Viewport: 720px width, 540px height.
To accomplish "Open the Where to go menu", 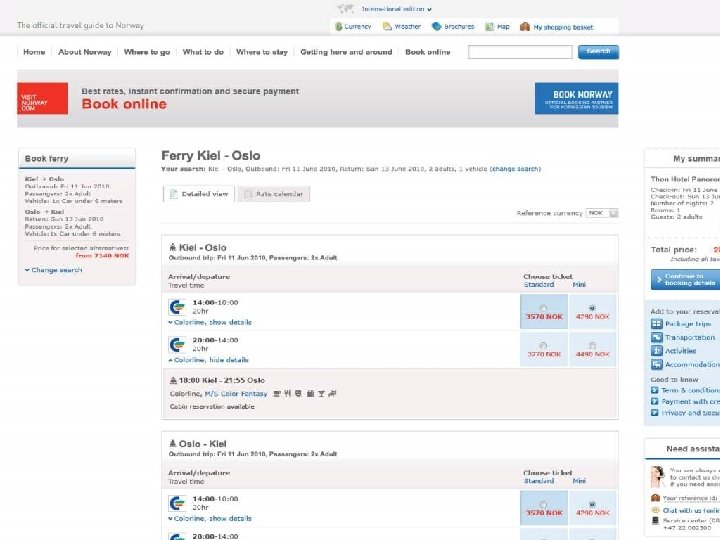I will click(147, 52).
